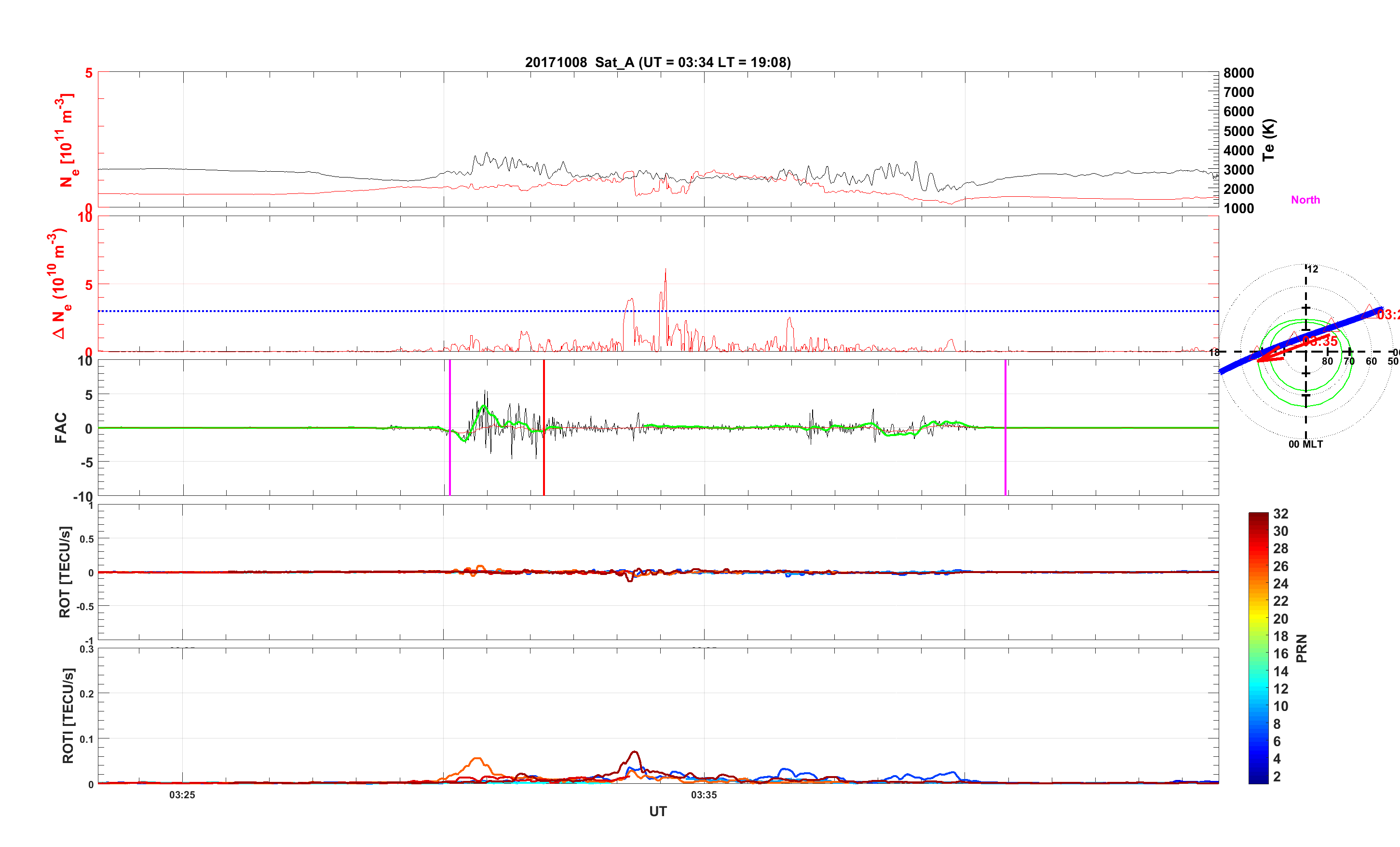The image size is (1400, 847).
Task: Click the 'PRN' colorbar label
Action: coord(1301,648)
